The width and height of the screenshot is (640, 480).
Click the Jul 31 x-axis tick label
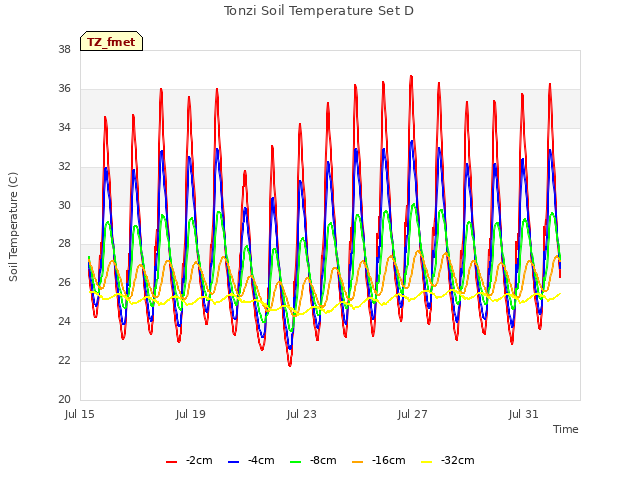point(524,414)
